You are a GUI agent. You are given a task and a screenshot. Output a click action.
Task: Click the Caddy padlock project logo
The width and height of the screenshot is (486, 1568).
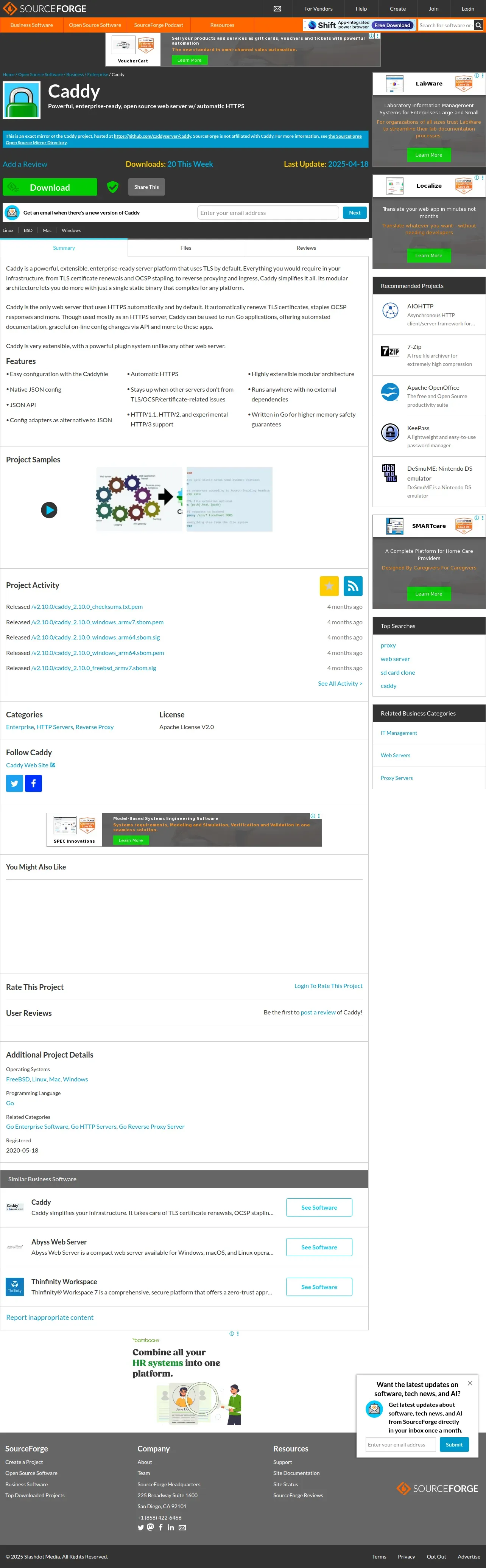[22, 100]
